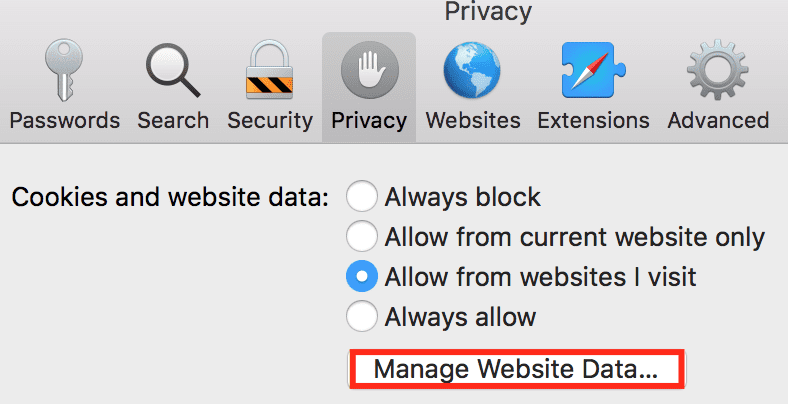The height and width of the screenshot is (404, 788).
Task: Click the globe Websites icon
Action: tap(473, 69)
